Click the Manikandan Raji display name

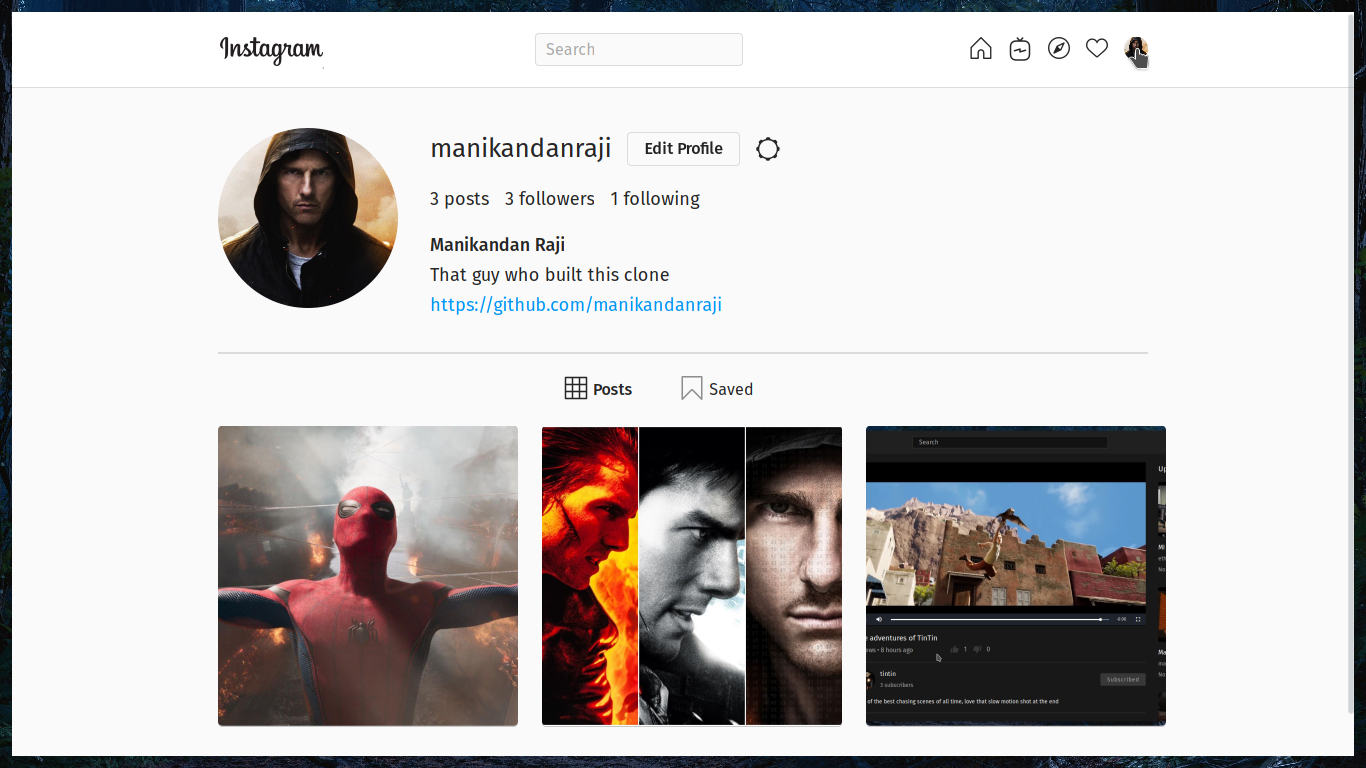coord(498,245)
